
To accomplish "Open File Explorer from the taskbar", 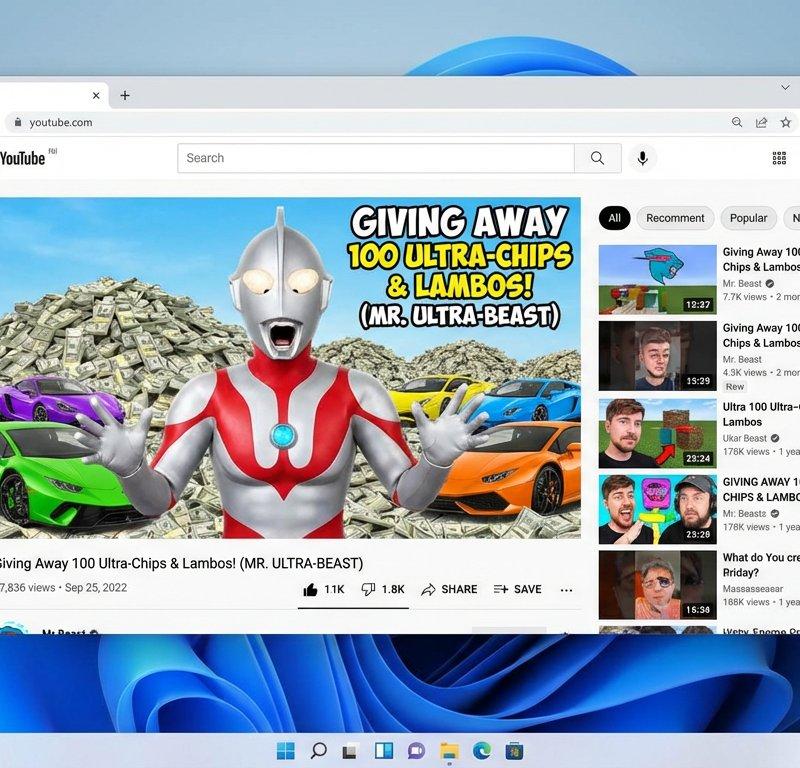I will pos(449,751).
